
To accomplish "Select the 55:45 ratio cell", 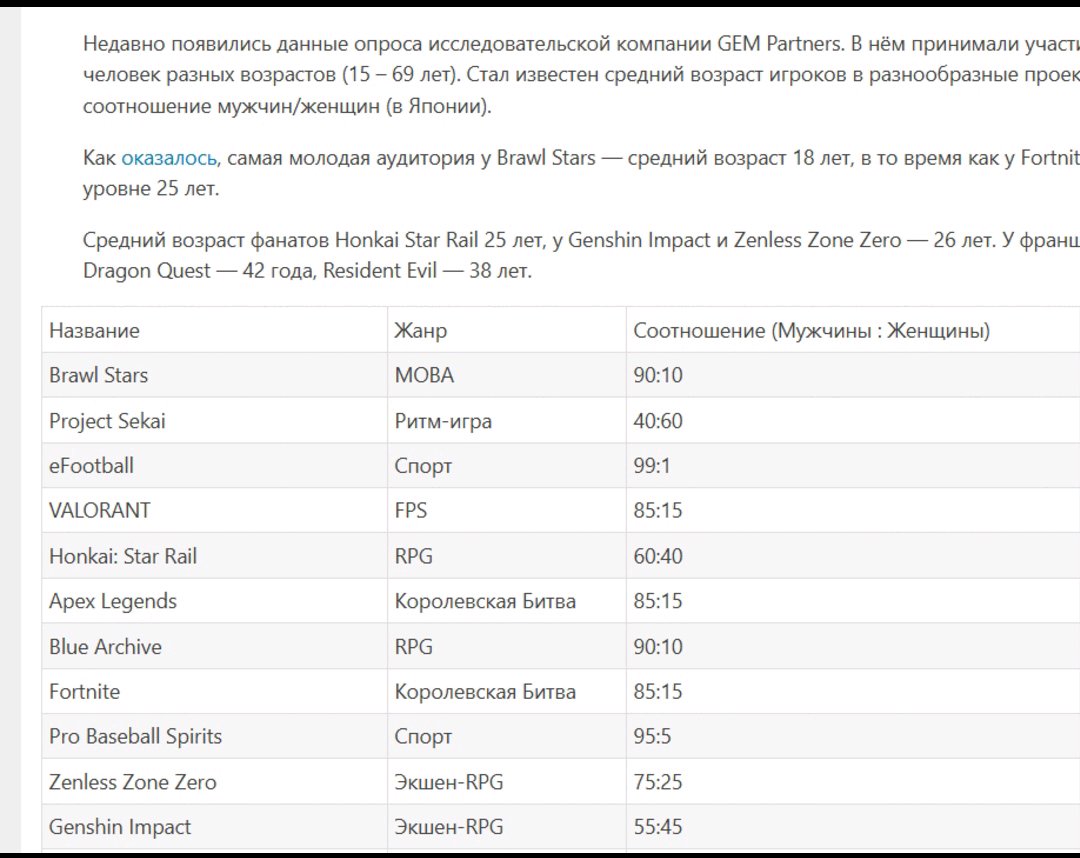I will click(658, 827).
